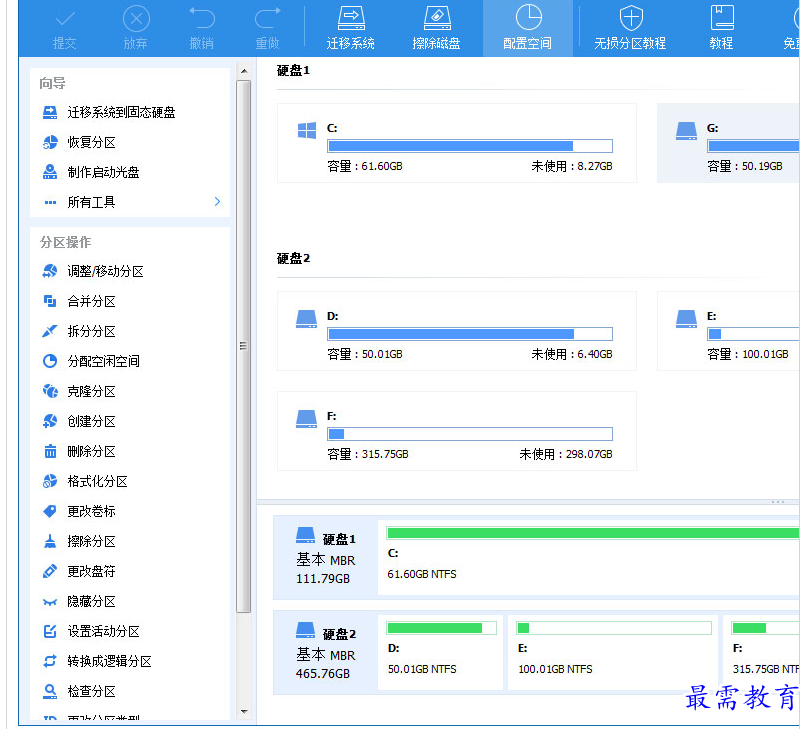This screenshot has width=807, height=729.
Task: Click the sidebar scrollbar thumb
Action: [244, 346]
